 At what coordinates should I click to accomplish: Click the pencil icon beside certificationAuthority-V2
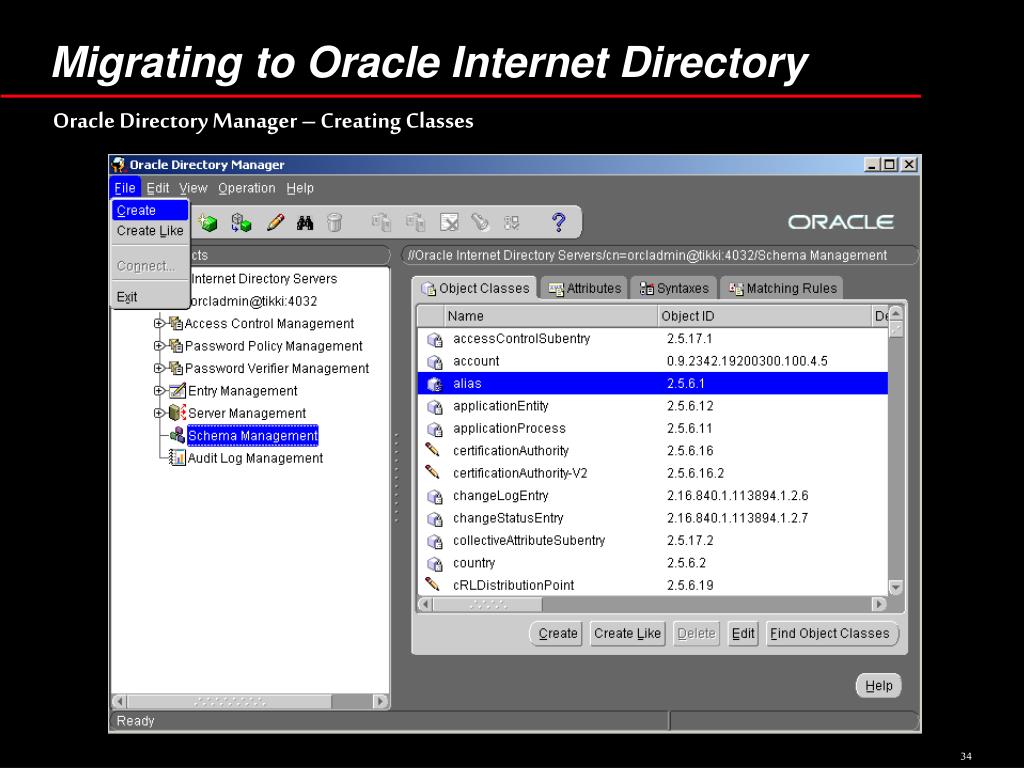point(432,472)
